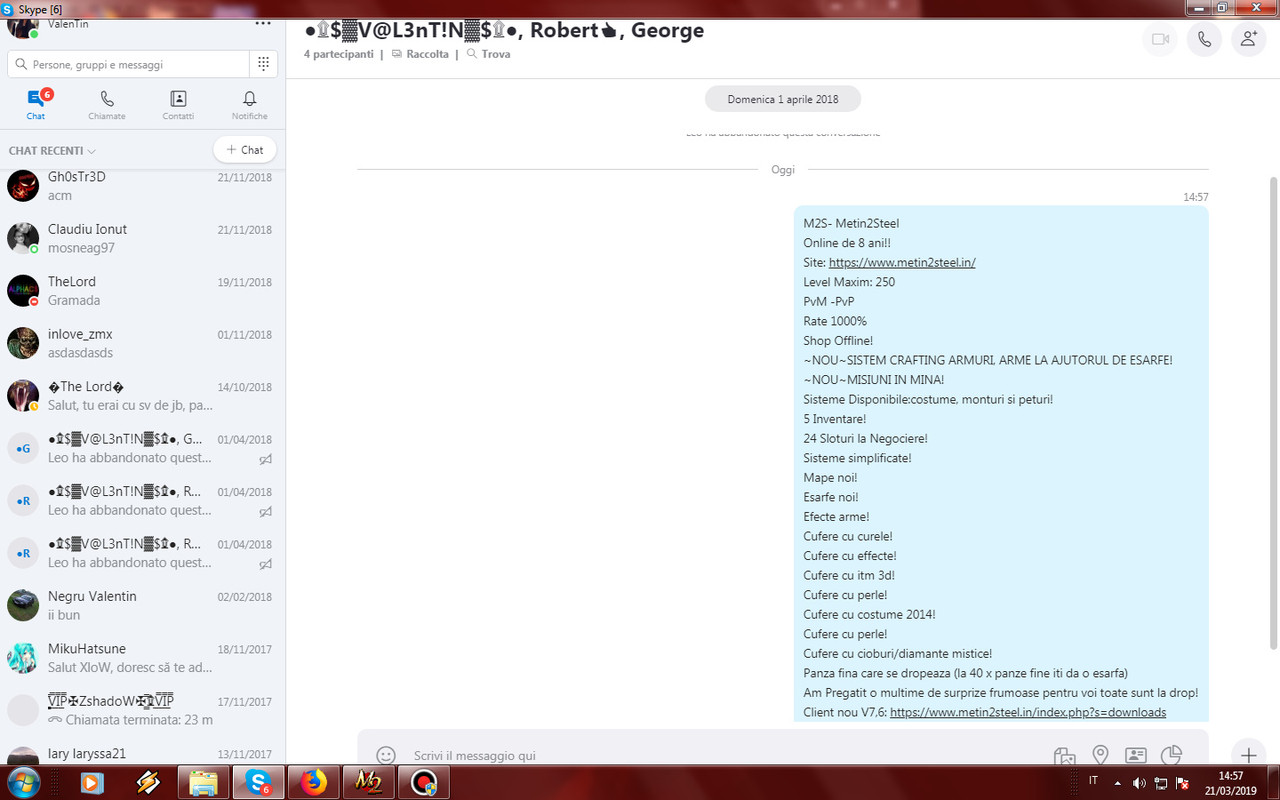Viewport: 1280px width, 800px height.
Task: Open the three-dot more options menu
Action: 263,22
